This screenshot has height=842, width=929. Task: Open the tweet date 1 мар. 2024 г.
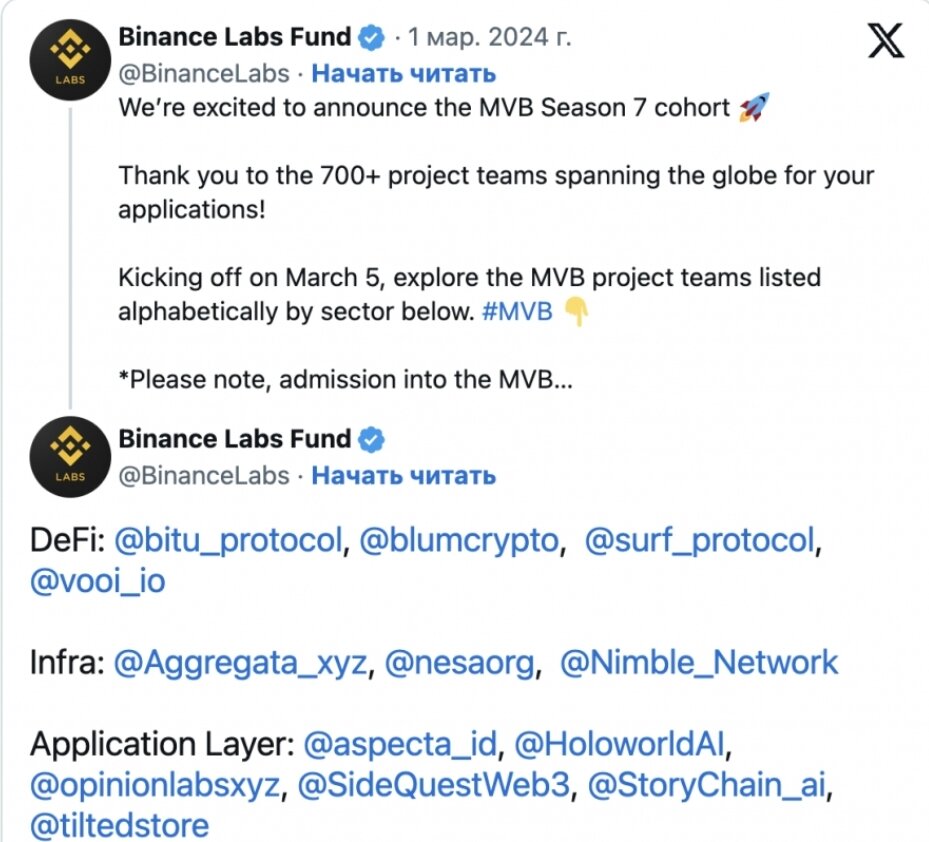coord(489,37)
